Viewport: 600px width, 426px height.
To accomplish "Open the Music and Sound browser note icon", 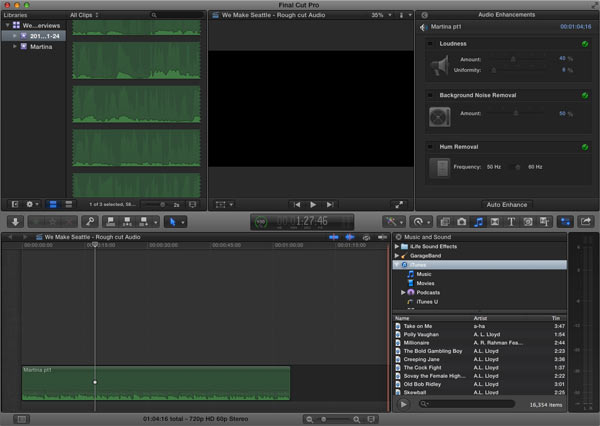I will point(478,222).
